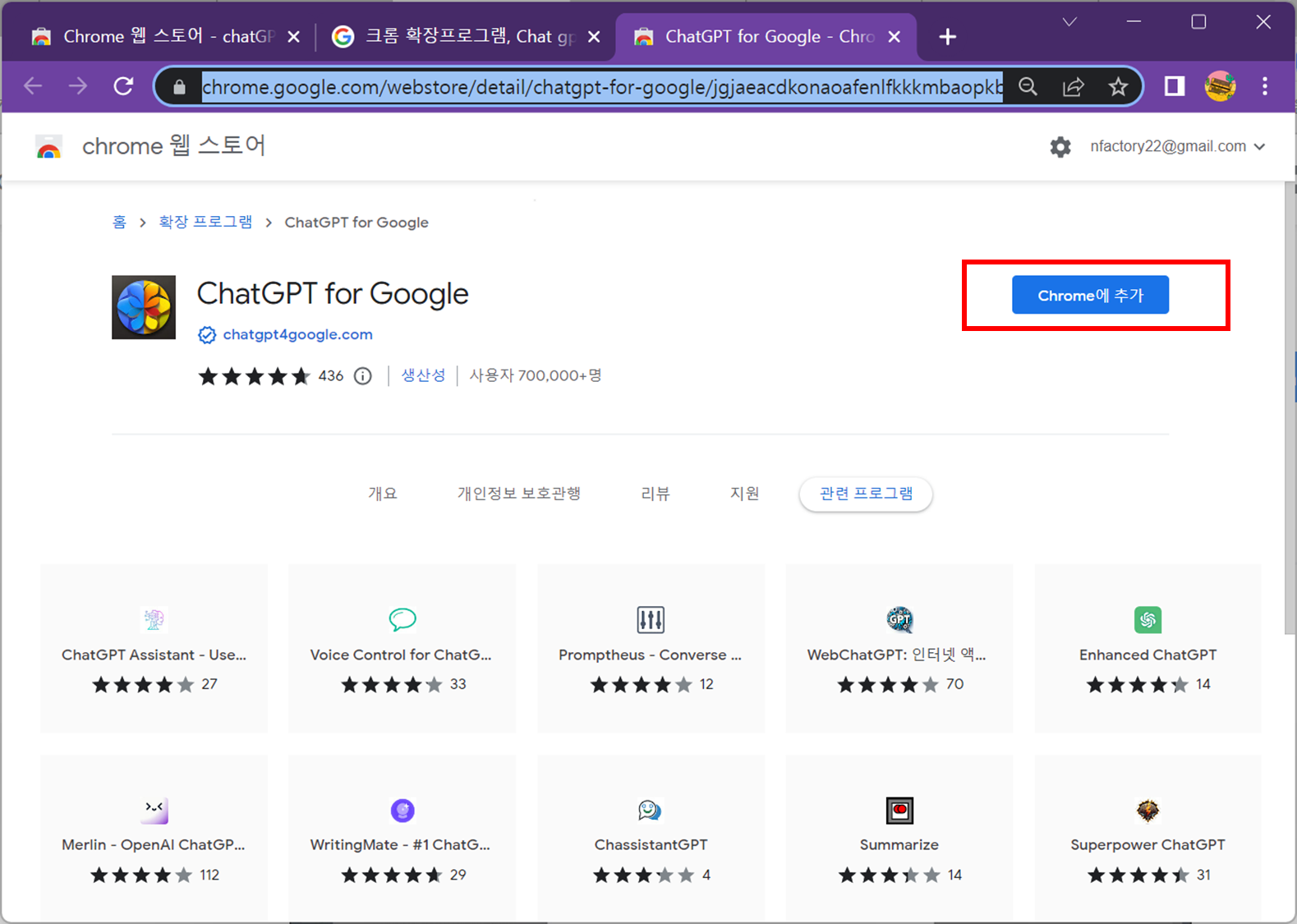
Task: Click the WritingMate purple icon
Action: 402,810
